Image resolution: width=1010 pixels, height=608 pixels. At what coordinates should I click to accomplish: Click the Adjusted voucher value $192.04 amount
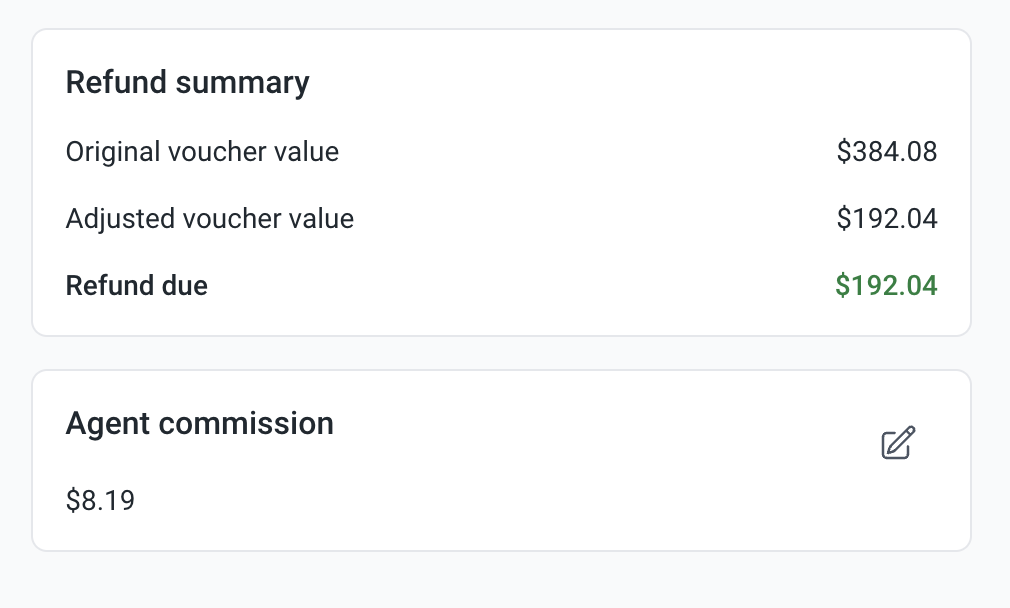(x=887, y=219)
